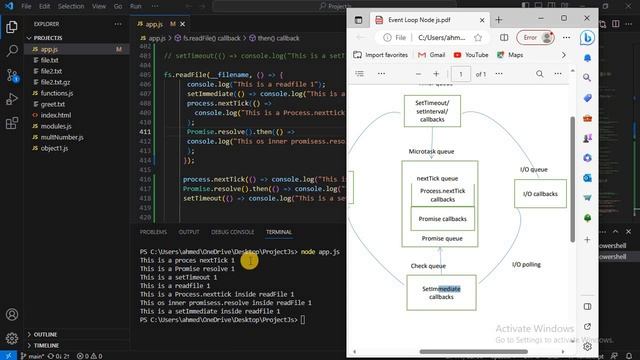Open Edge sidebar settings gear
640x360 pixels.
pyautogui.click(x=587, y=346)
